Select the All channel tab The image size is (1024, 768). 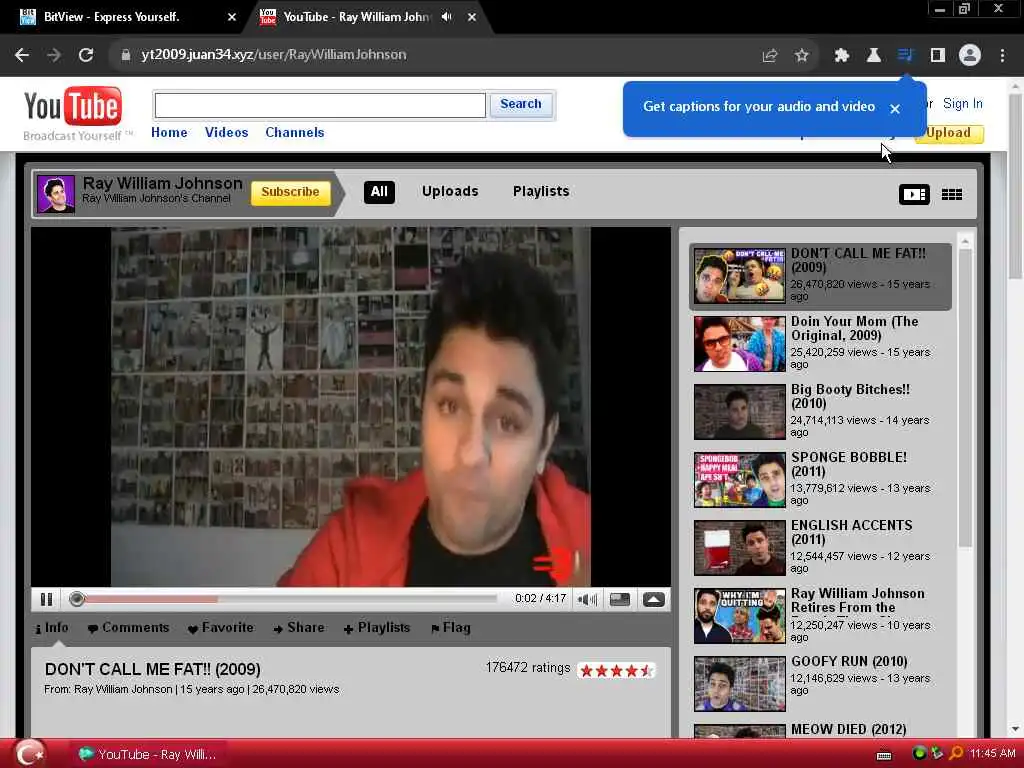pyautogui.click(x=379, y=192)
